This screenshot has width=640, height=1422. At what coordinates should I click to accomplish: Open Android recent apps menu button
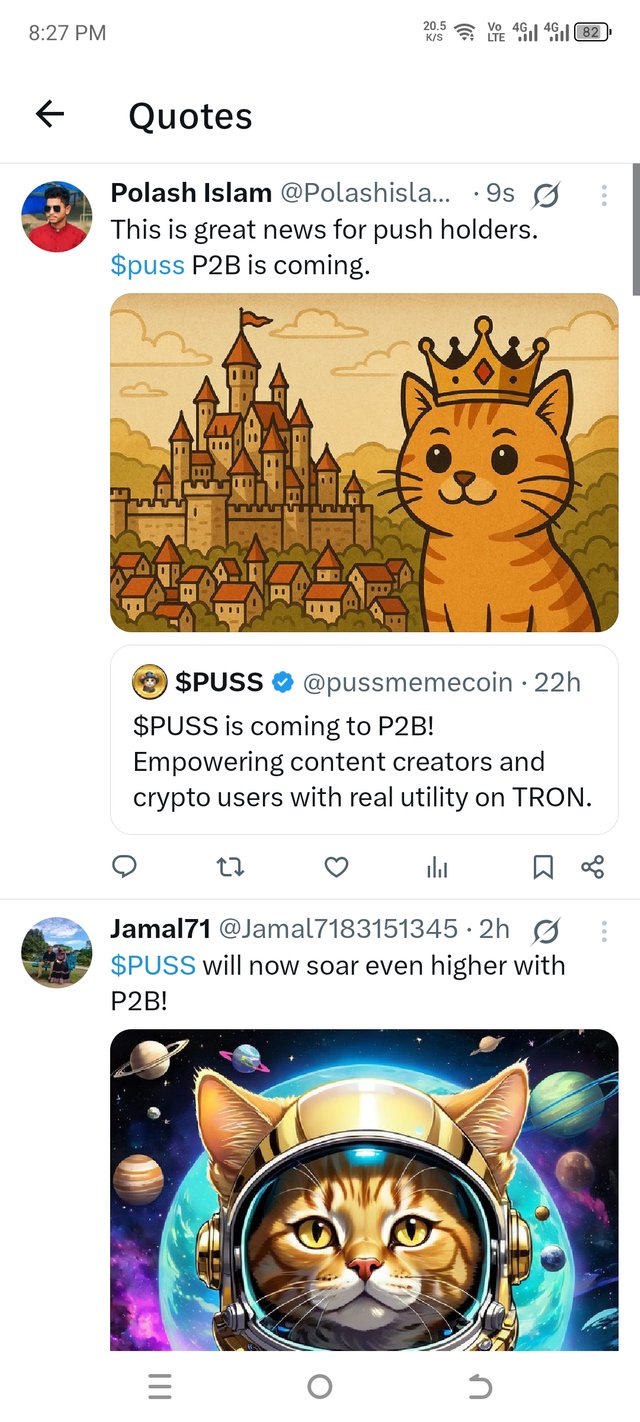pyautogui.click(x=159, y=1386)
